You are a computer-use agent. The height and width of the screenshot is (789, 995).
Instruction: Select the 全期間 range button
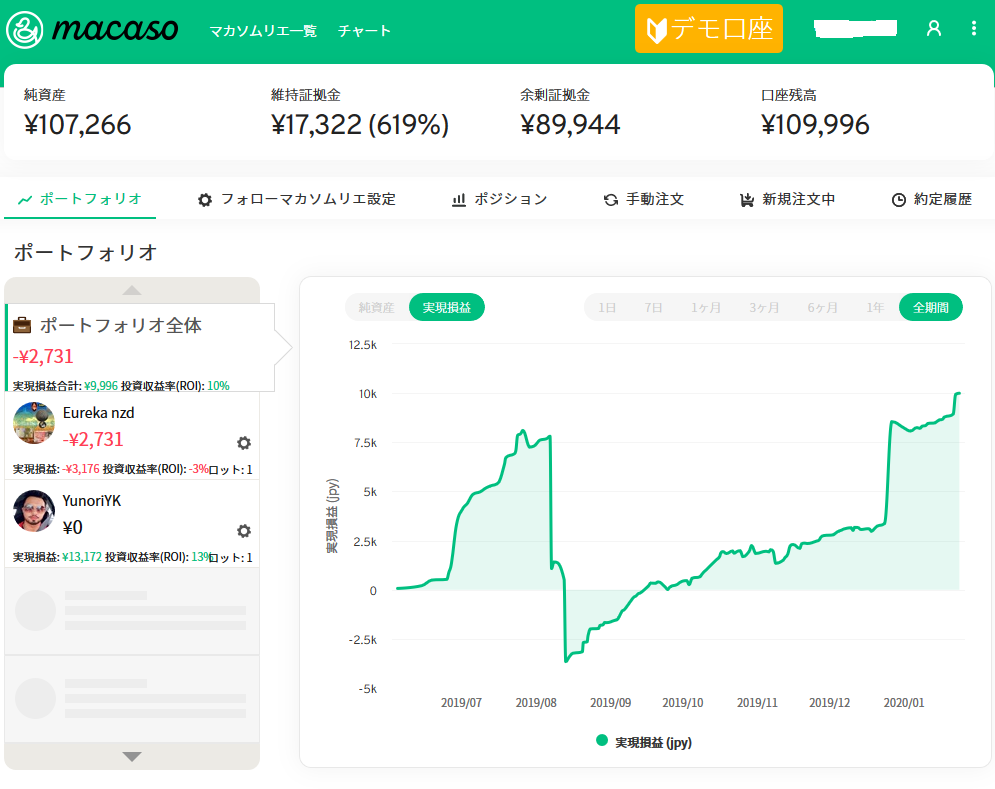point(930,308)
